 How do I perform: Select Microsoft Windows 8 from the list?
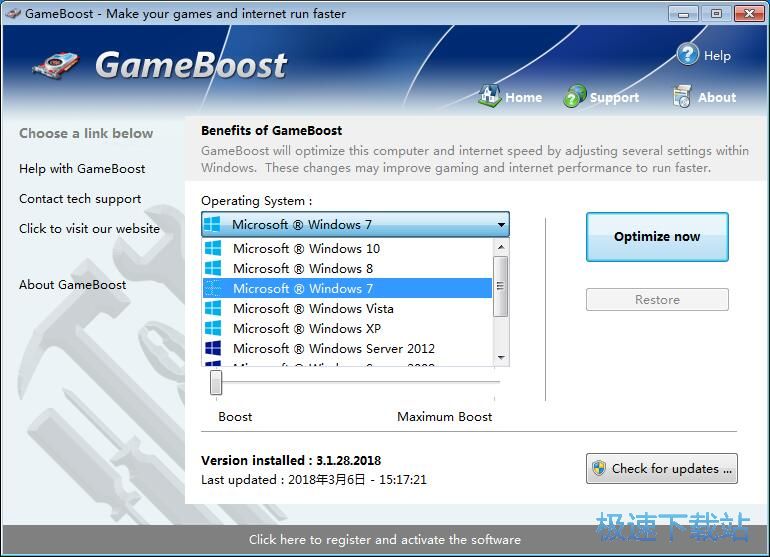pyautogui.click(x=347, y=268)
